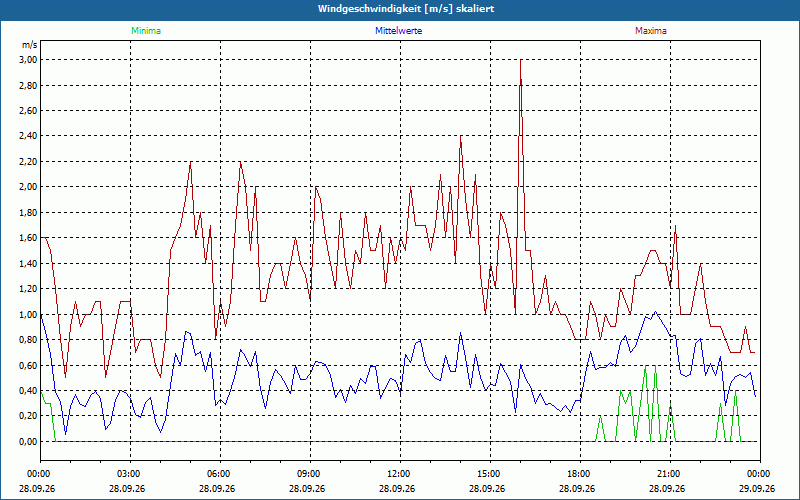Select the green Minima legend label
The height and width of the screenshot is (500, 800).
pyautogui.click(x=146, y=31)
